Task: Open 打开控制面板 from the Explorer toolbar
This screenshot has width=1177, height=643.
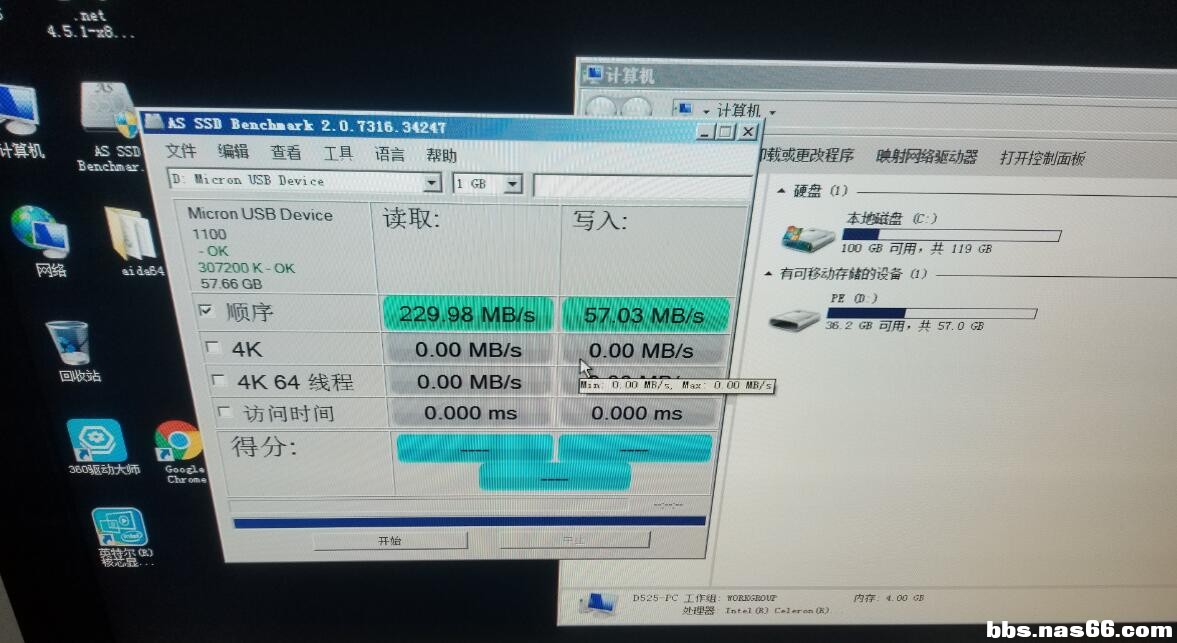Action: click(1043, 157)
